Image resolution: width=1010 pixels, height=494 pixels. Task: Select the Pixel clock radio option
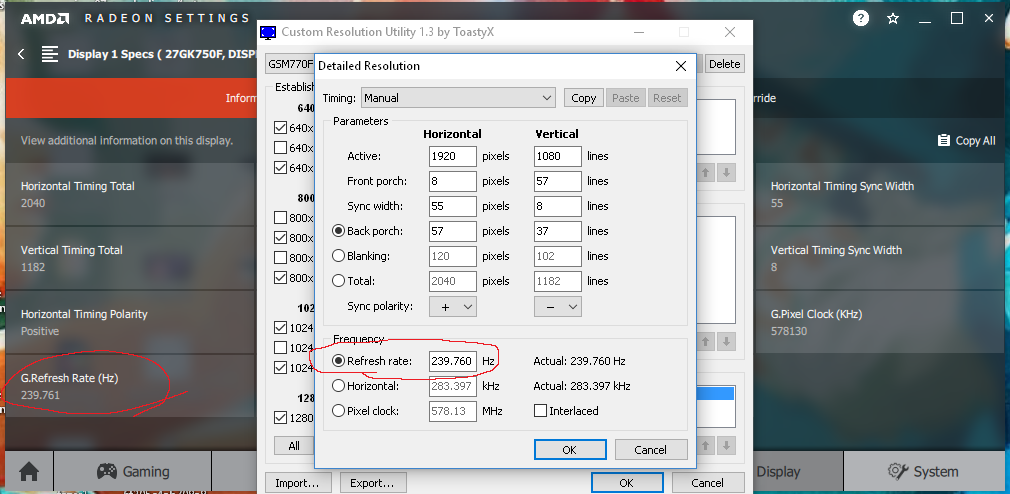coord(338,411)
